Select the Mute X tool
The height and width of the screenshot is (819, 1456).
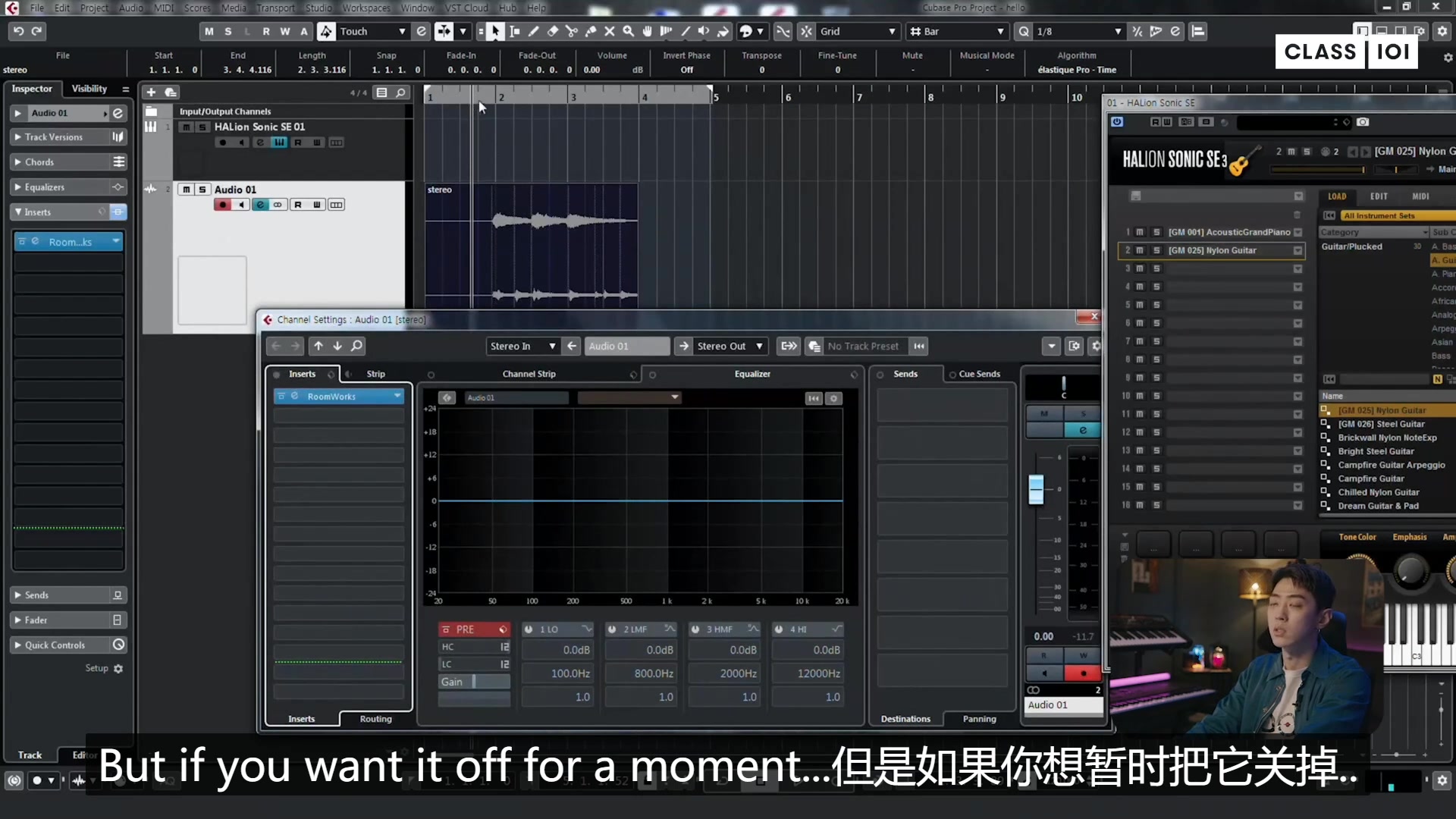(610, 31)
